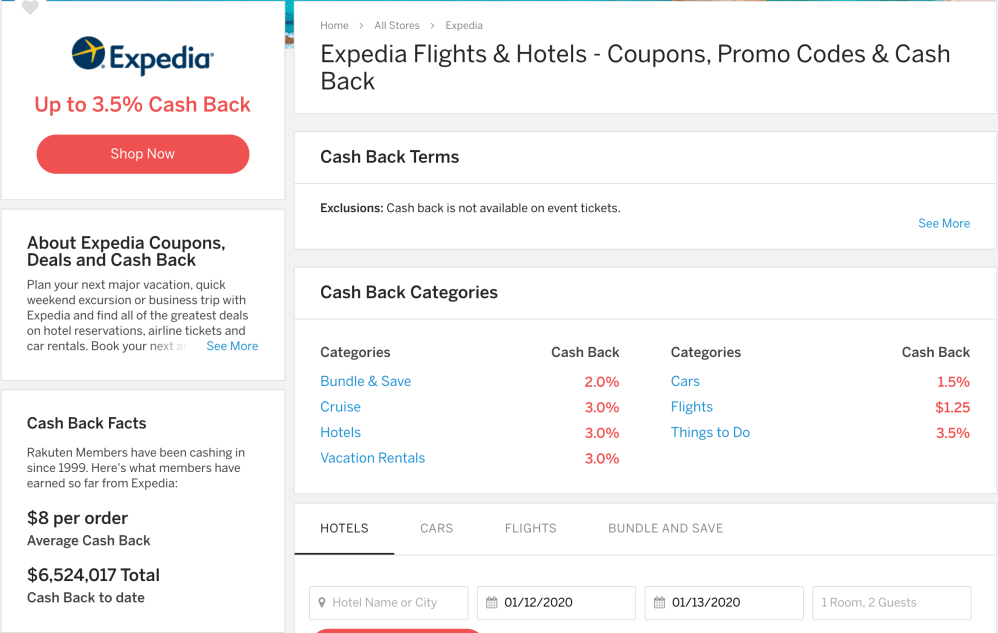
Task: Go to Home in the breadcrumb
Action: 334,25
